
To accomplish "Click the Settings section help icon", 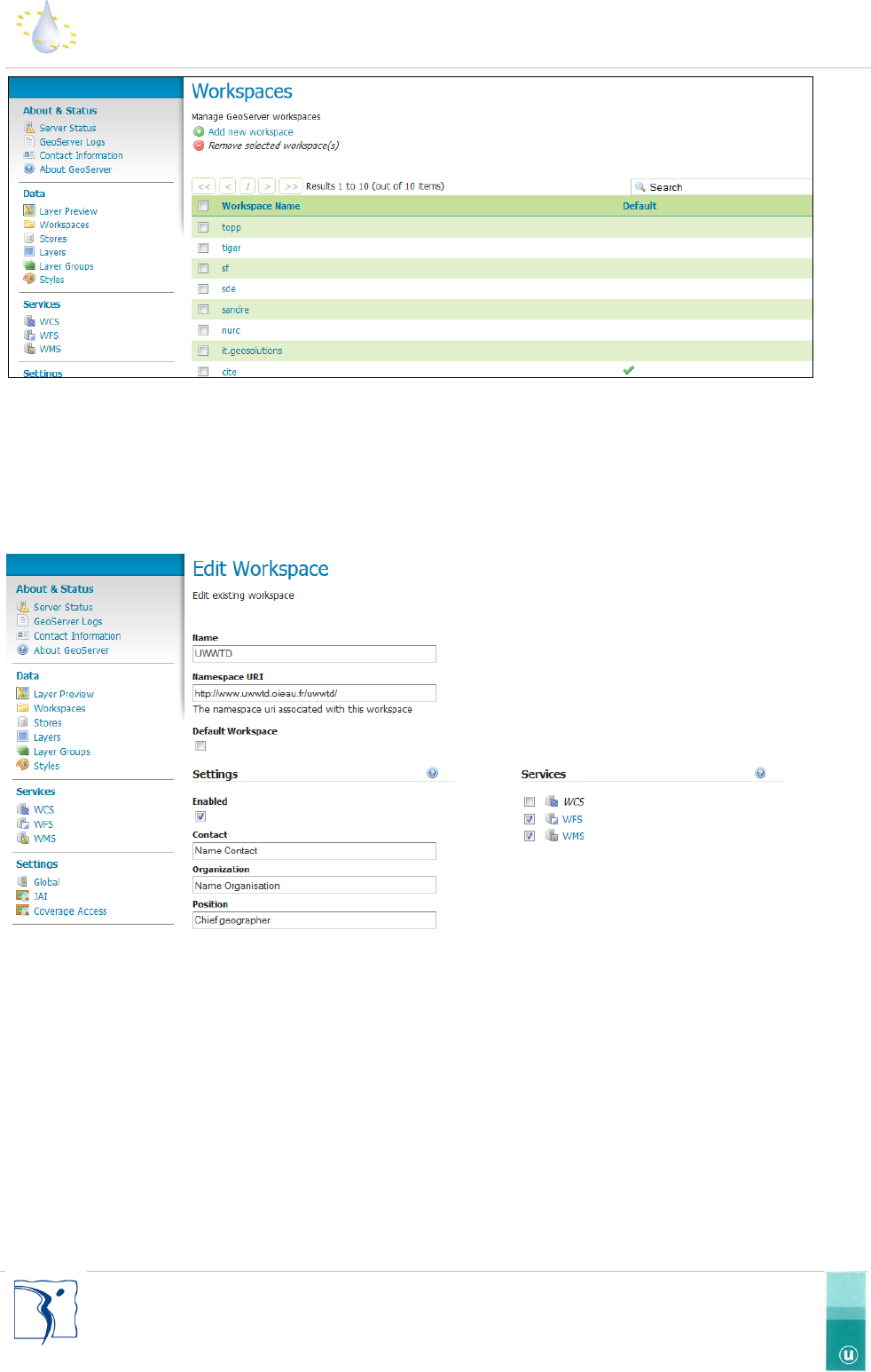I will point(433,773).
